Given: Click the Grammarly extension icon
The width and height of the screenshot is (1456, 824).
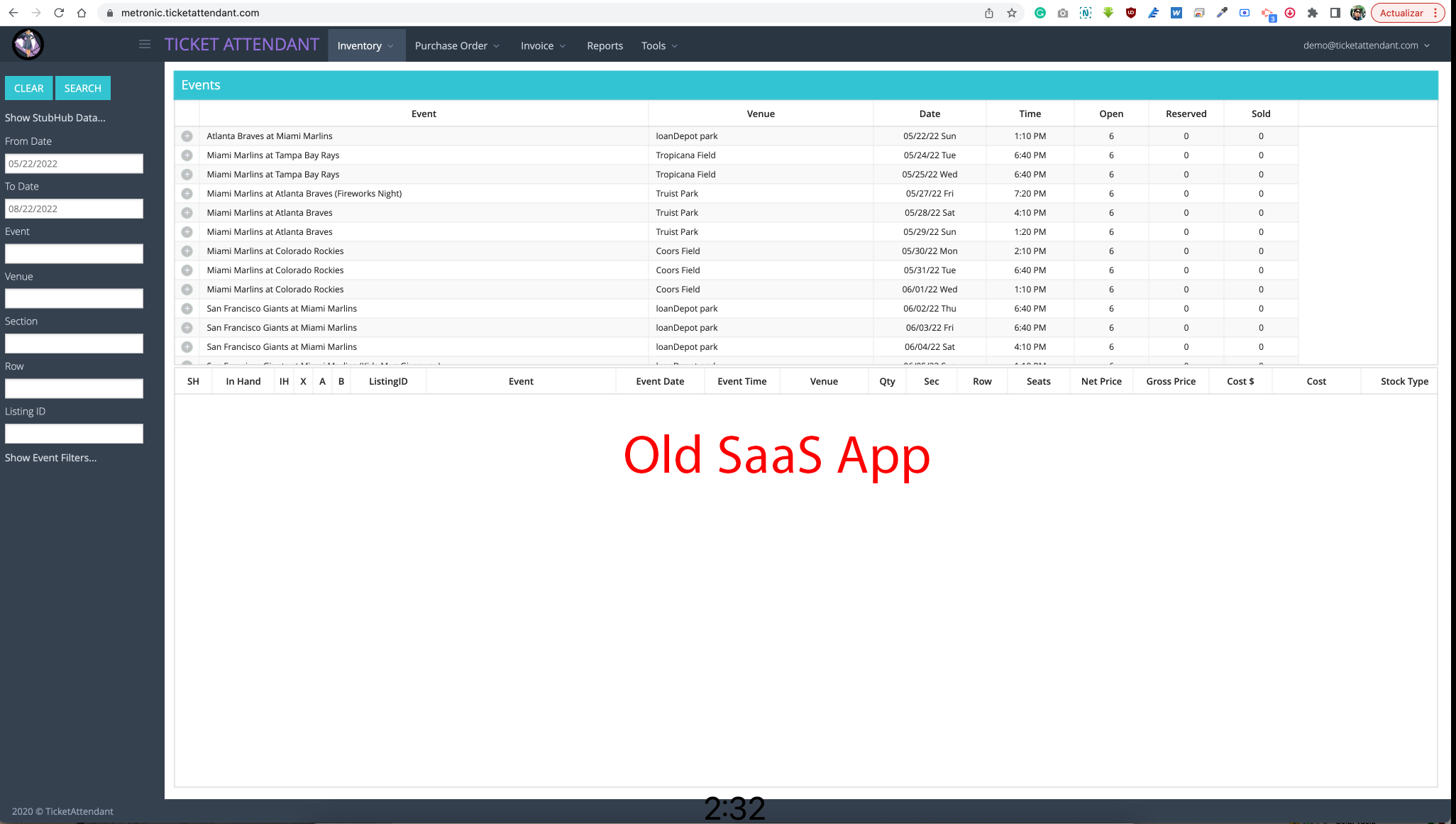Looking at the screenshot, I should pyautogui.click(x=1040, y=13).
